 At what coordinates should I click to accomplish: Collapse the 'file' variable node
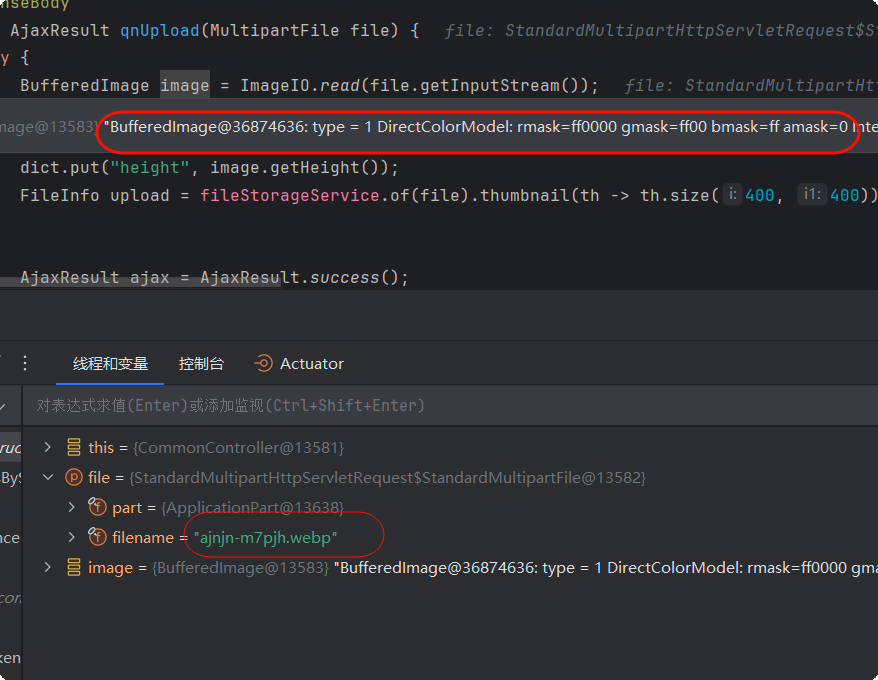(x=47, y=478)
